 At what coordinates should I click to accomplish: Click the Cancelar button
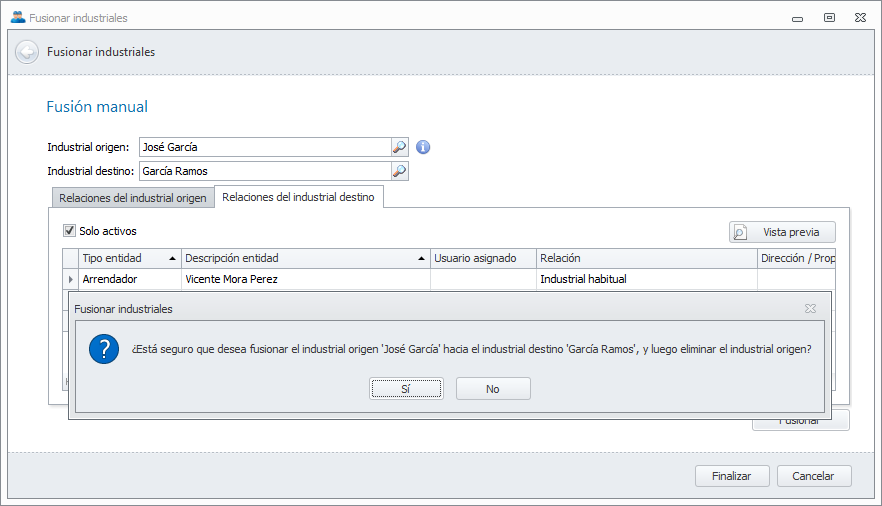click(x=813, y=476)
